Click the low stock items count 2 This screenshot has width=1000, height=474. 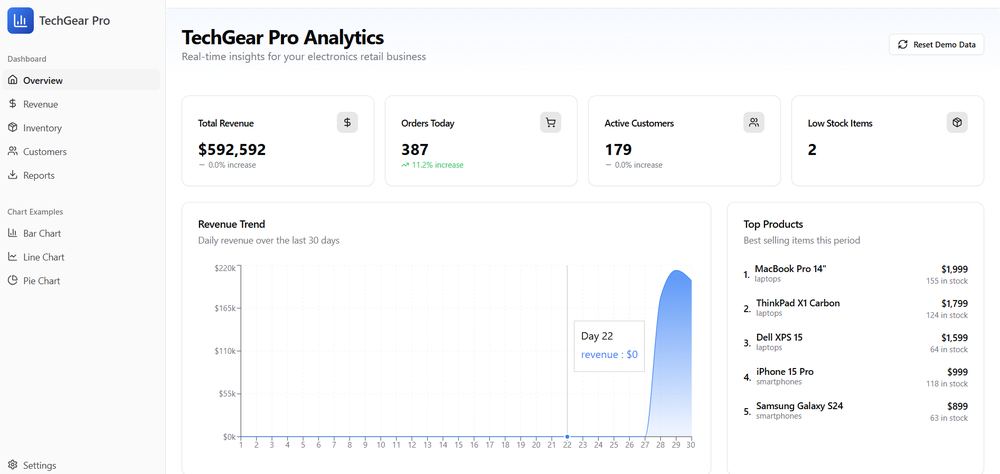812,149
